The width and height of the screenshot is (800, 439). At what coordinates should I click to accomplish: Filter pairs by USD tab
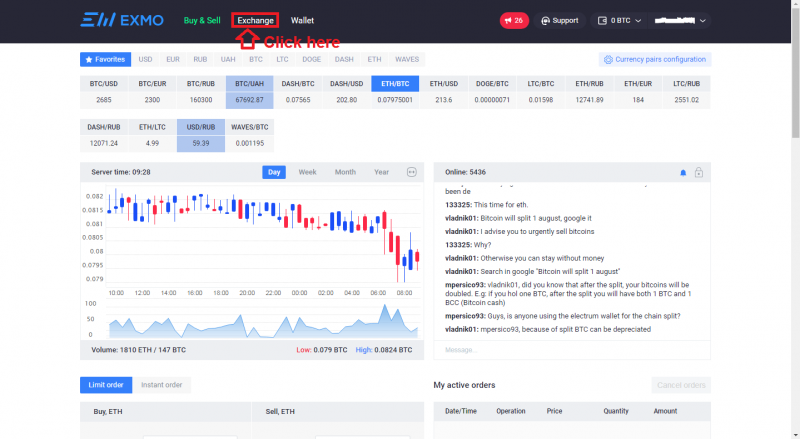click(145, 59)
